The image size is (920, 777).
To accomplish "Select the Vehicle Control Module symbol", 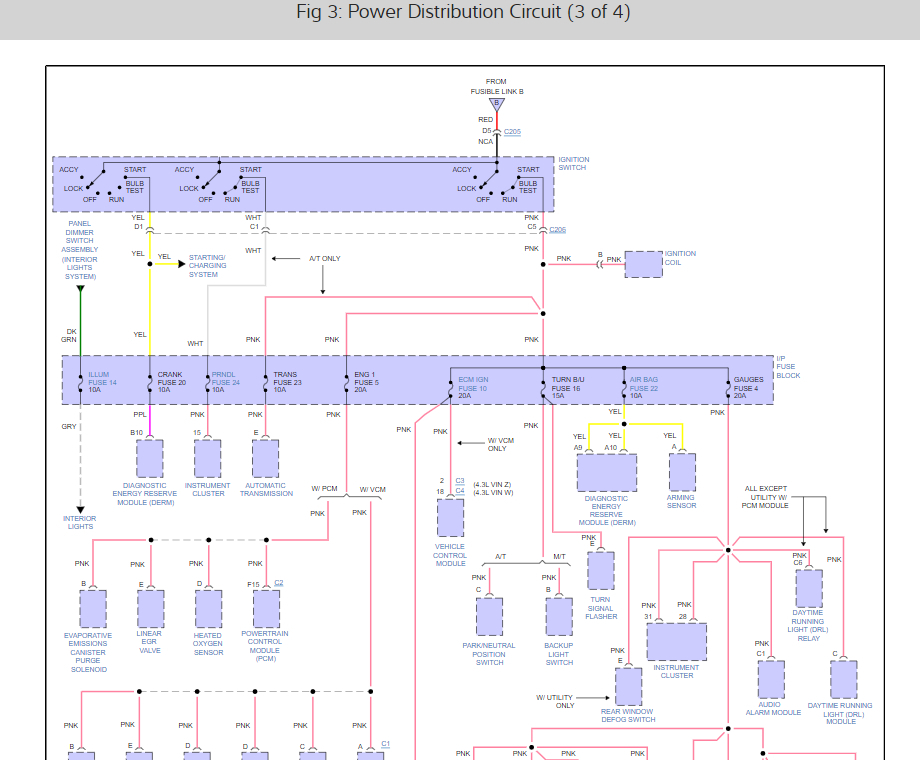I will tap(450, 517).
